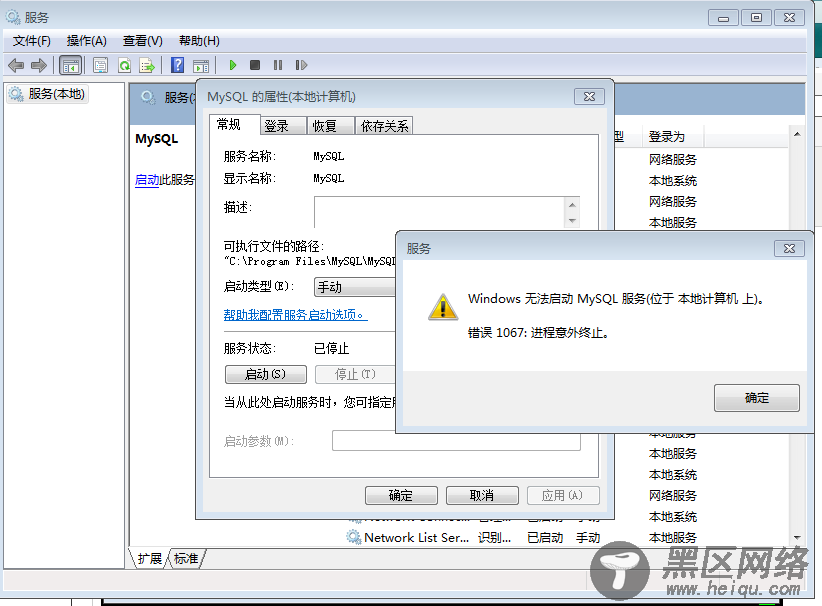This screenshot has width=822, height=606.
Task: Pause service with the pause icon
Action: (x=278, y=65)
